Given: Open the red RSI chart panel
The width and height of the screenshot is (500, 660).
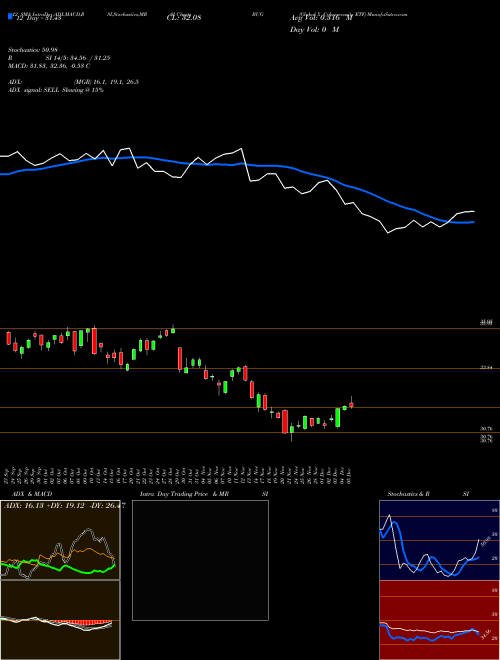Looking at the screenshot, I should [439, 620].
